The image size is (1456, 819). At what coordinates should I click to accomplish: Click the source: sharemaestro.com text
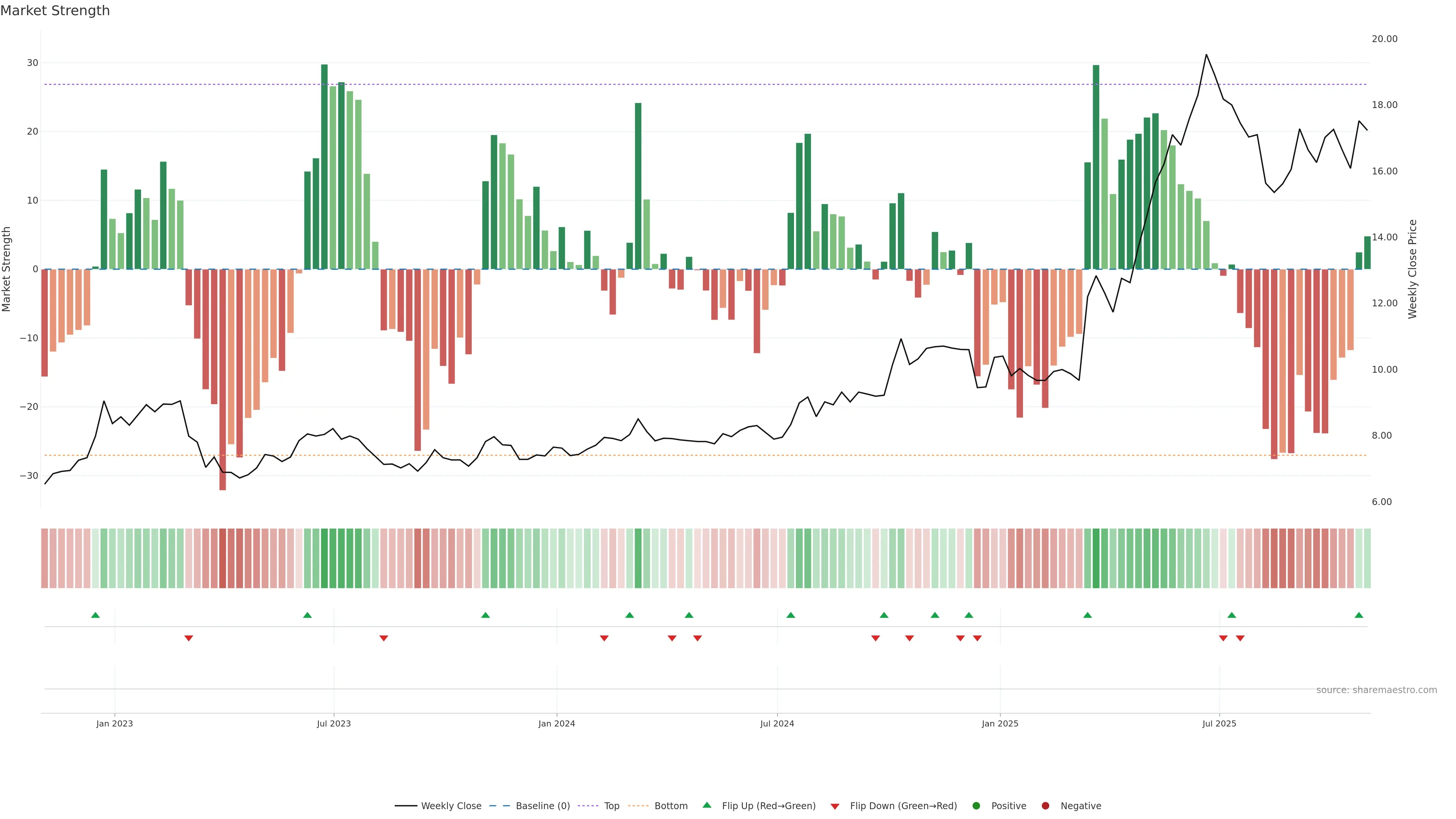coord(1376,690)
